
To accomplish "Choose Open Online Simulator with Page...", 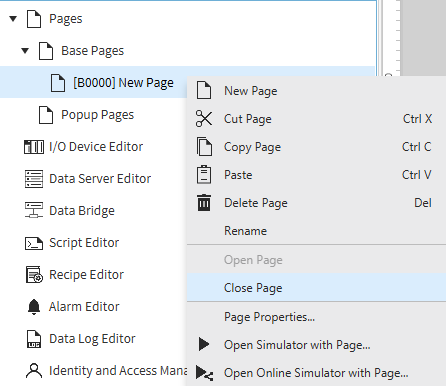I will (316, 373).
